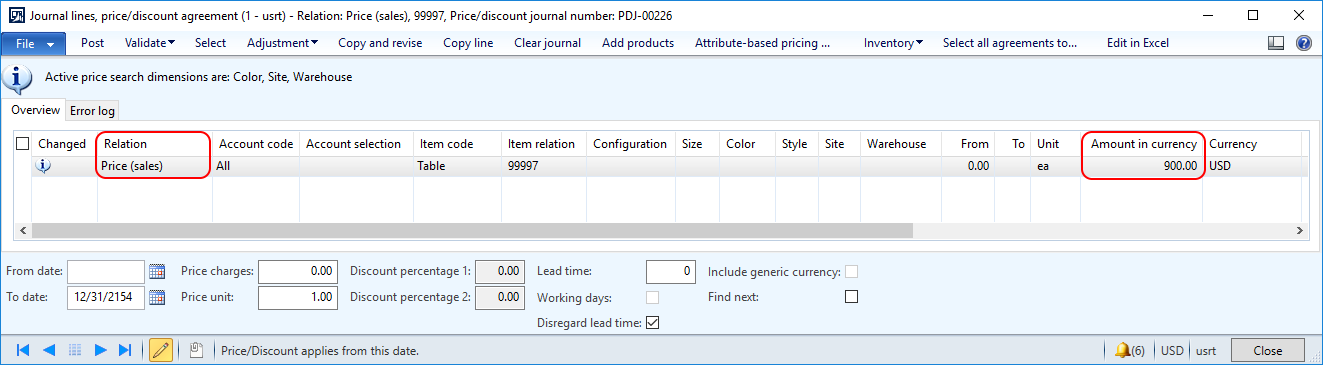
Task: Click the scrollbar right arrow
Action: coord(1301,230)
